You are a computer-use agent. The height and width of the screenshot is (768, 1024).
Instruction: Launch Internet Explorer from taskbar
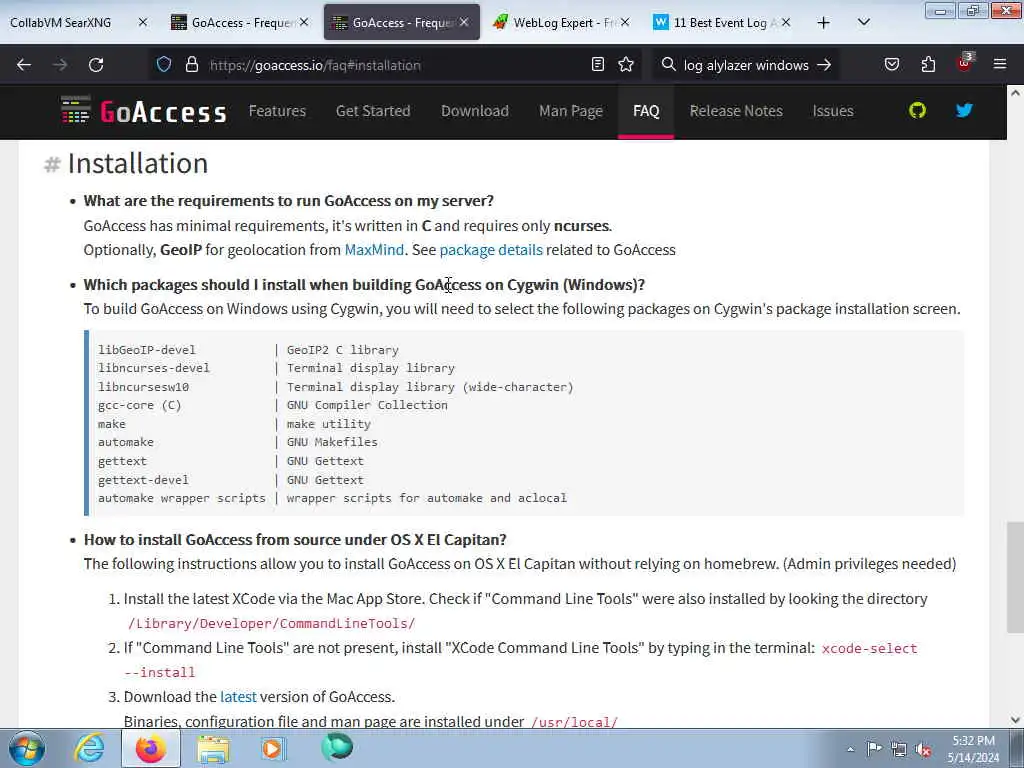[x=89, y=748]
